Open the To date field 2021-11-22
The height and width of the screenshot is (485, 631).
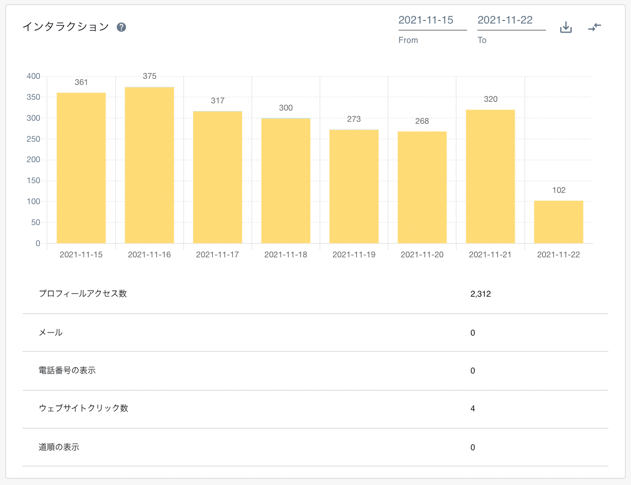point(510,21)
